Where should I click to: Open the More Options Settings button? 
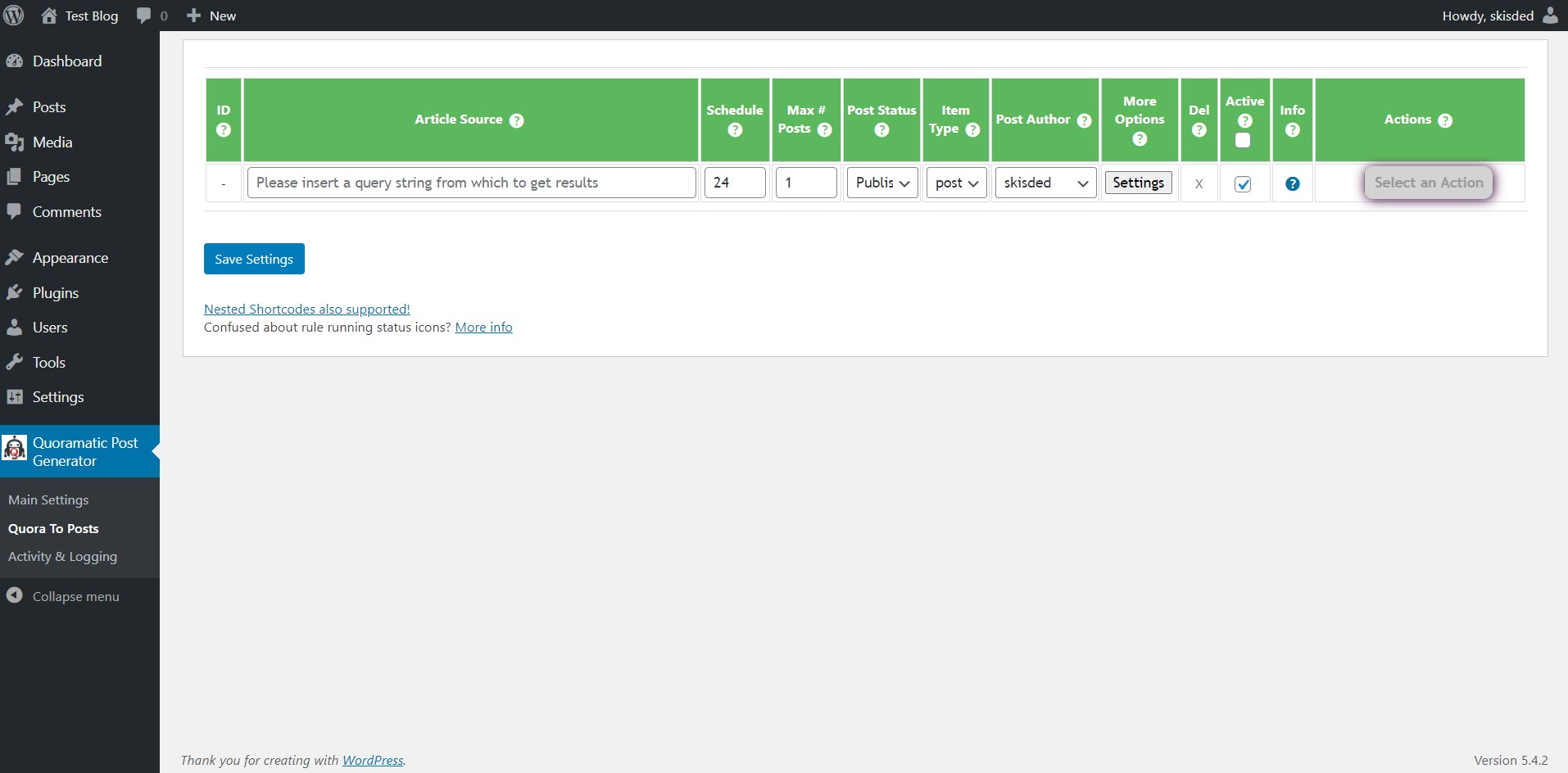tap(1139, 183)
